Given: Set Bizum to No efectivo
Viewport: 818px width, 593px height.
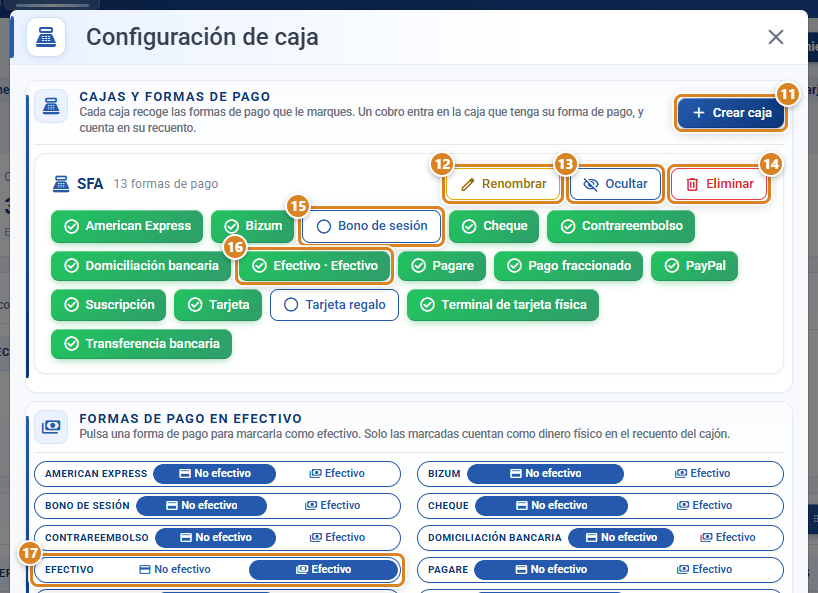Looking at the screenshot, I should [545, 474].
